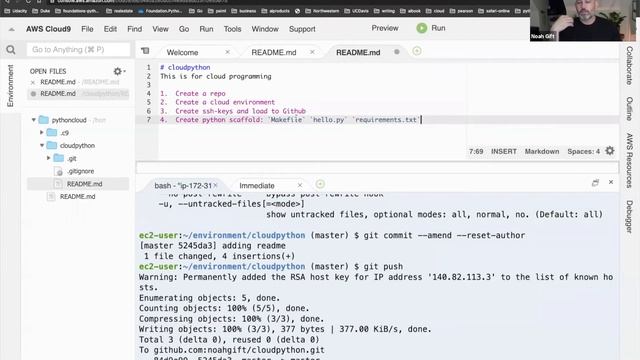
Task: Click the 7:69 cursor position indicator
Action: (476, 151)
